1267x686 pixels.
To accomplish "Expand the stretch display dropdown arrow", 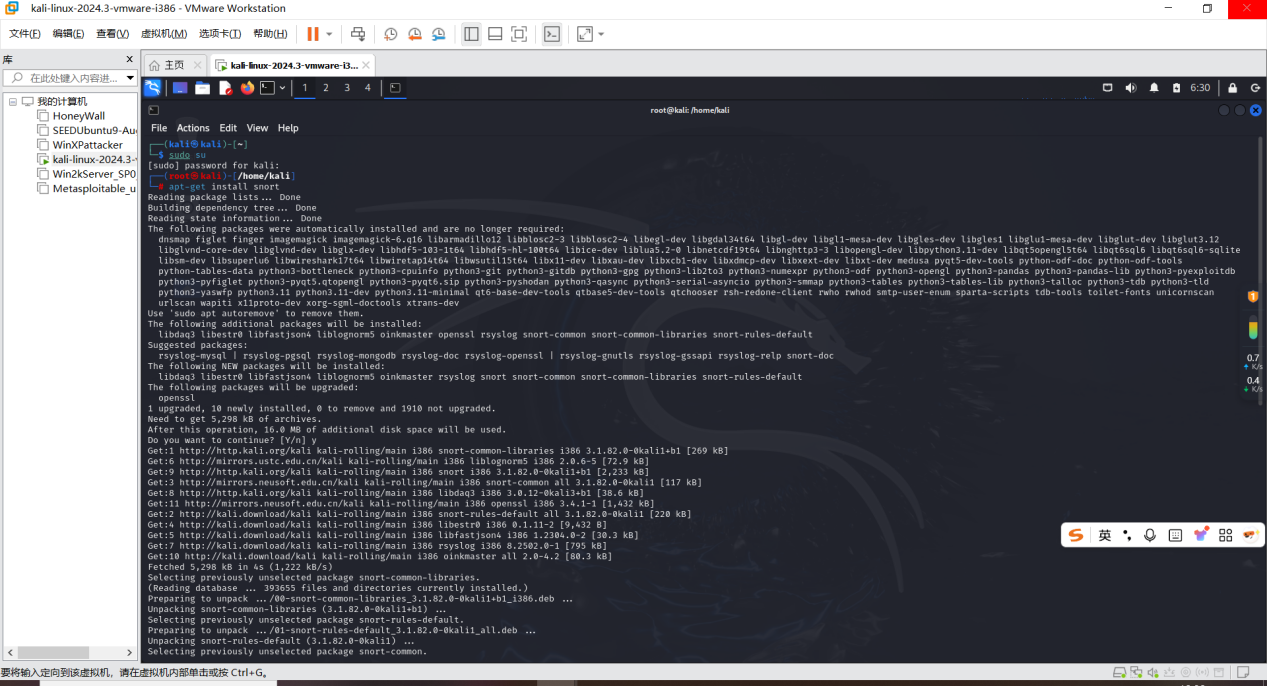I will coord(601,34).
